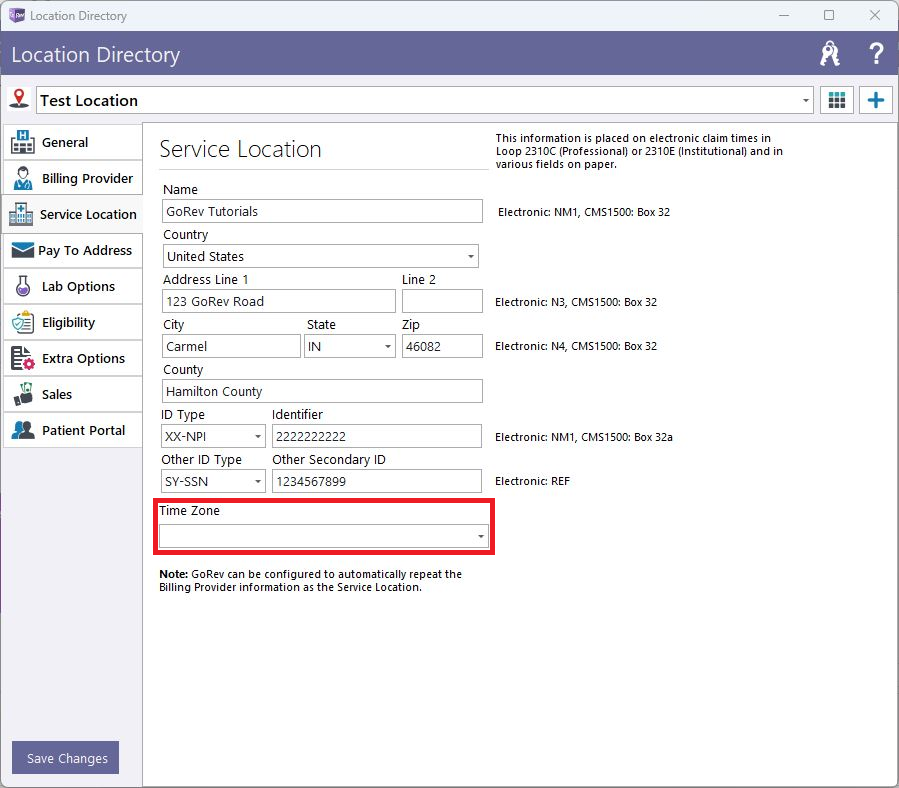Click the County field

click(x=322, y=391)
